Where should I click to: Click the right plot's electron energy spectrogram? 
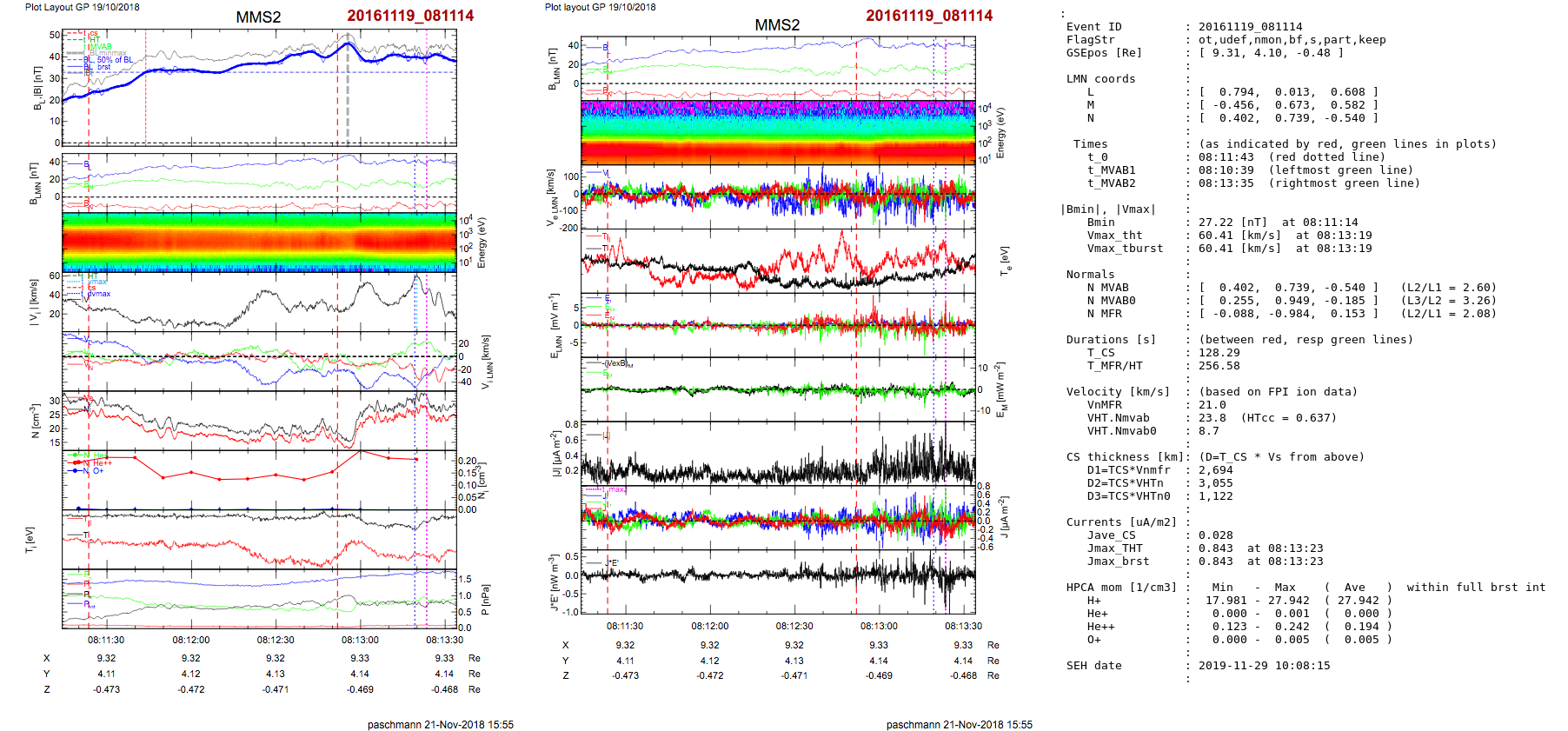point(778,131)
